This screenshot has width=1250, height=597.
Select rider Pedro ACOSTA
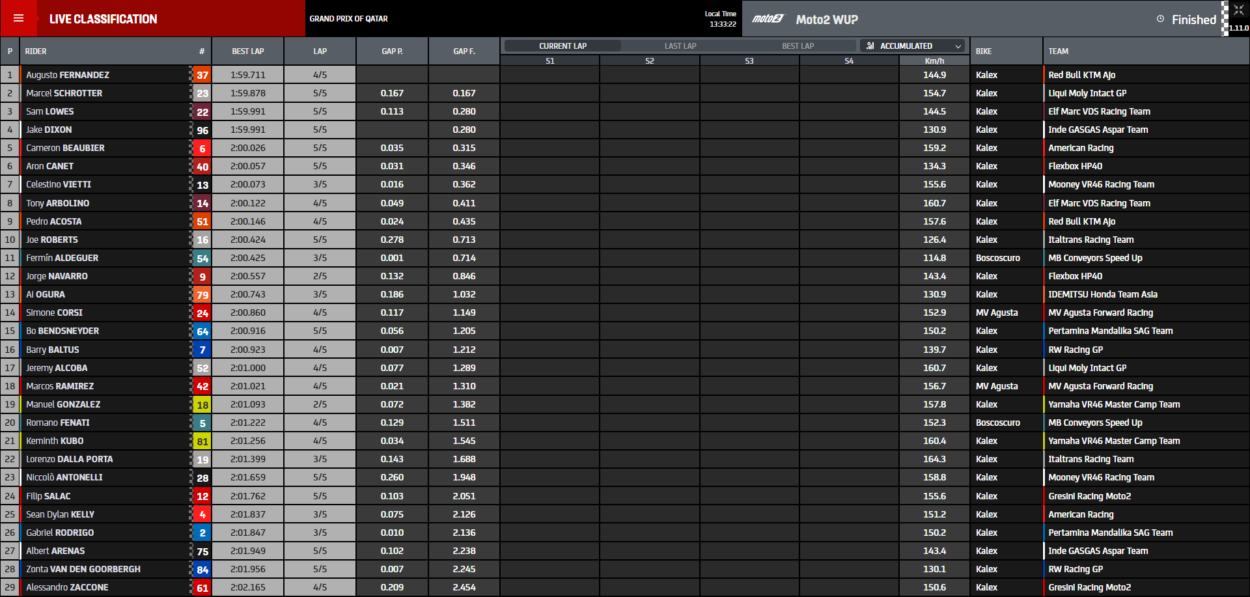point(54,221)
